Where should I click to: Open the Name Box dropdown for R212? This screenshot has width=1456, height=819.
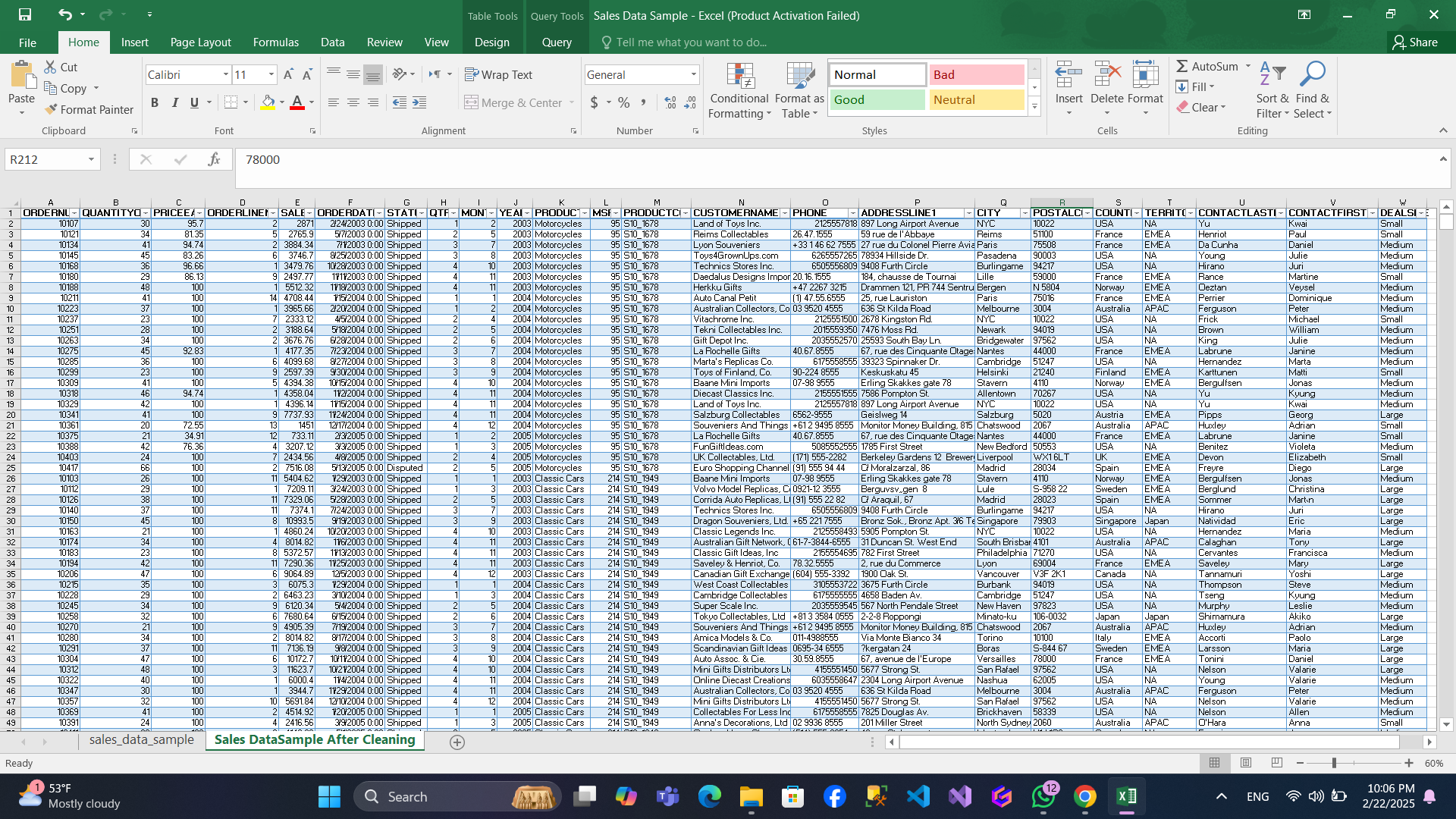[x=91, y=159]
